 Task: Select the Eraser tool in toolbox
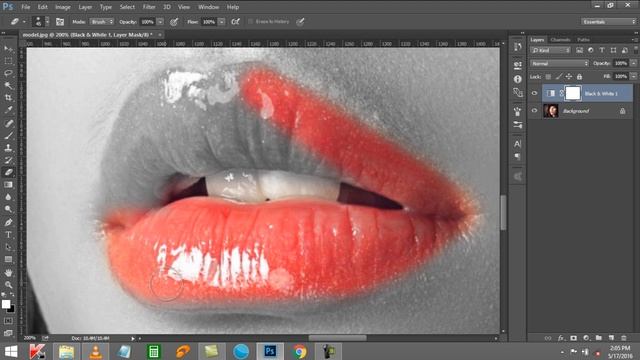point(8,172)
